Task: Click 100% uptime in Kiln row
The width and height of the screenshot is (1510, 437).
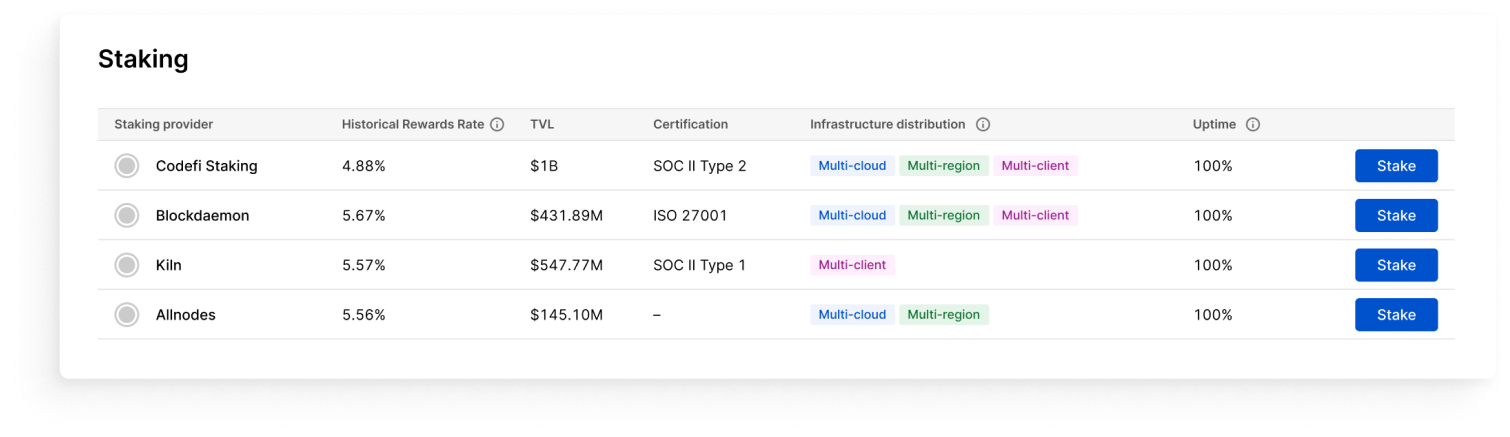Action: [1213, 265]
